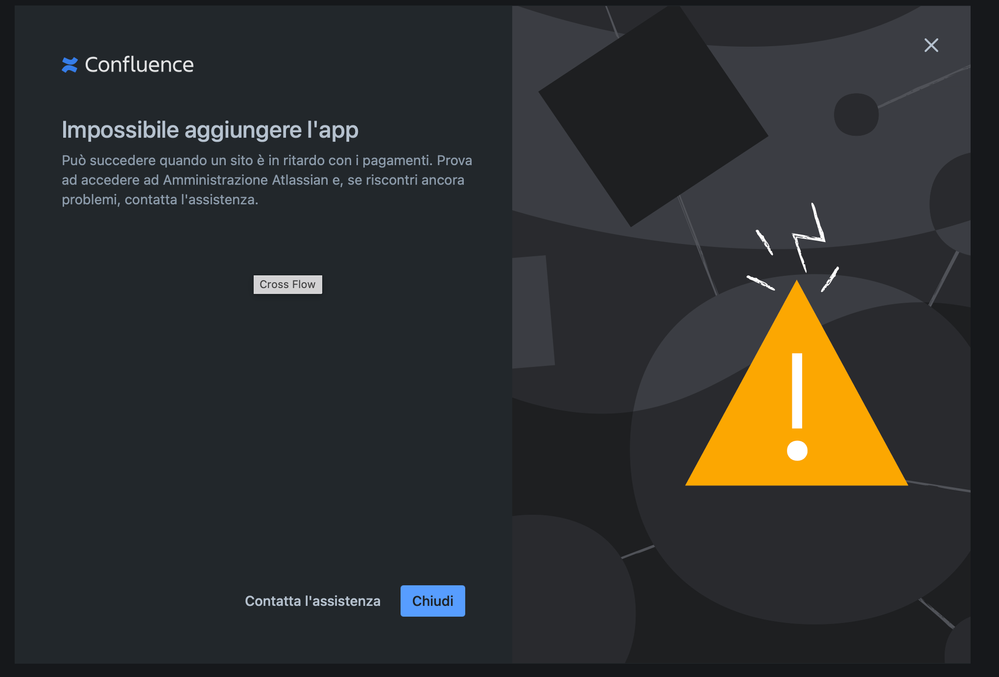Click the blue Chiudi confirmation action

[x=432, y=601]
